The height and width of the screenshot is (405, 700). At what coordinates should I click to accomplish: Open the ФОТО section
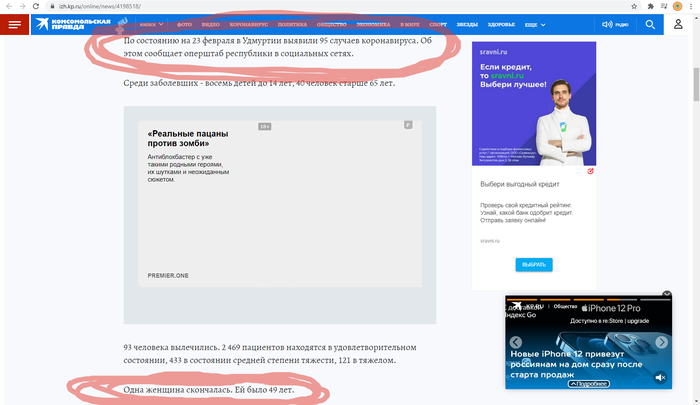(184, 25)
